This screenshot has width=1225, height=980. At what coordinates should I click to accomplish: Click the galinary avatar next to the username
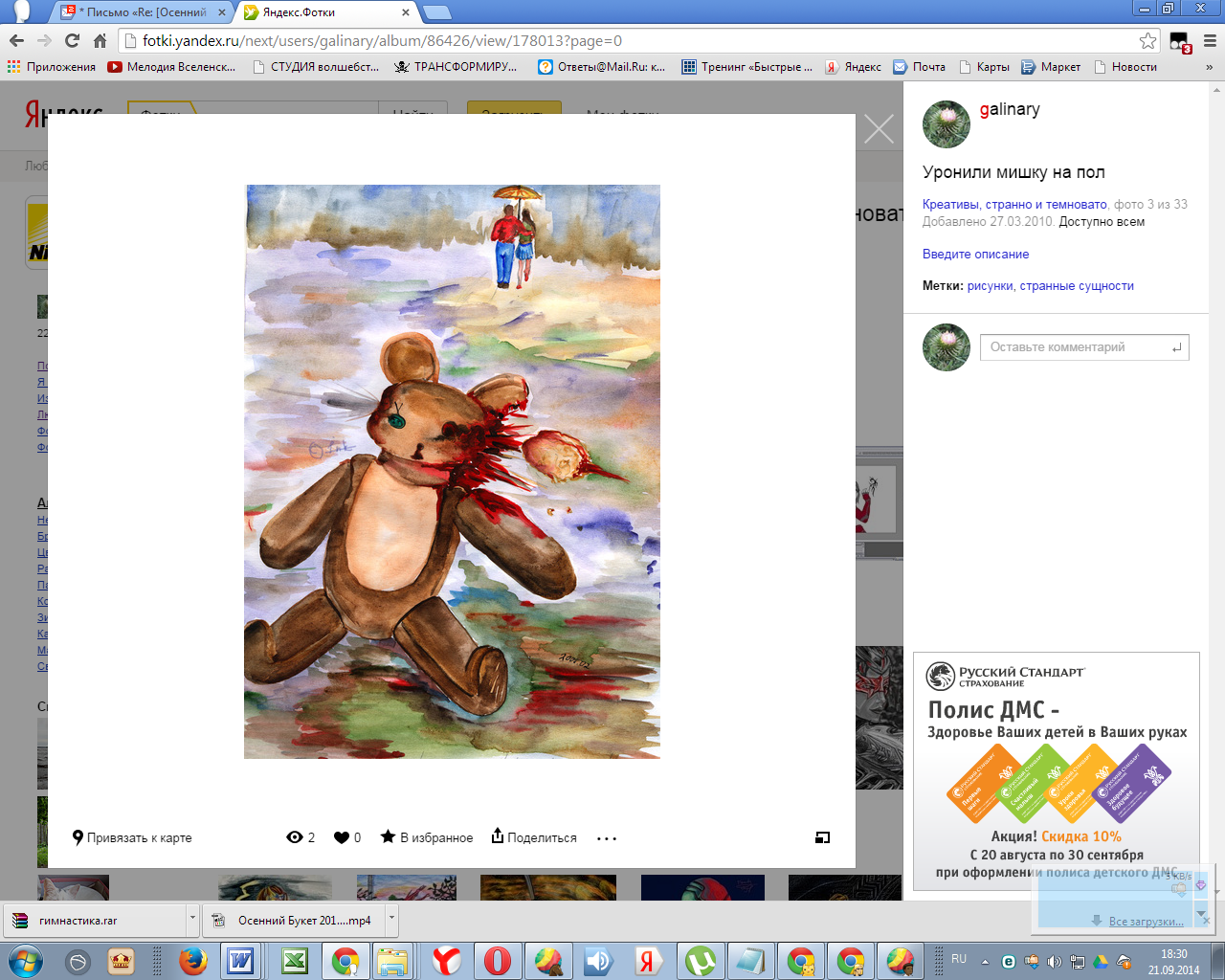coord(947,124)
